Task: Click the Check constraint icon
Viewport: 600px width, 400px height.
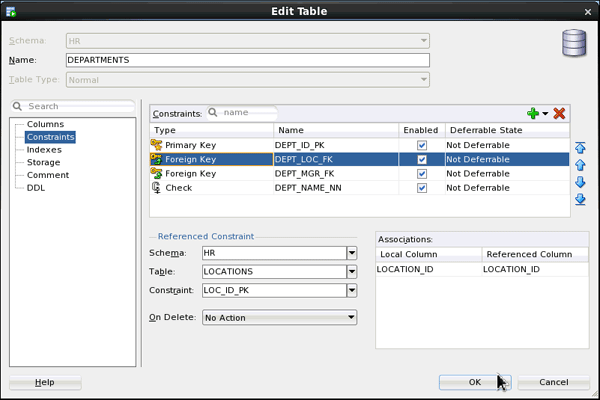Action: (x=157, y=187)
